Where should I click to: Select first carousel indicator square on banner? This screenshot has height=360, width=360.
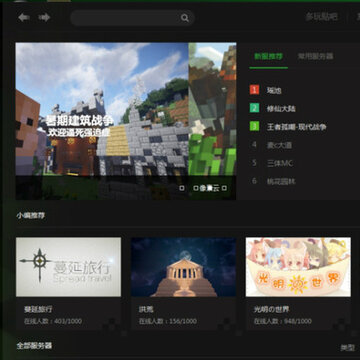(182, 188)
